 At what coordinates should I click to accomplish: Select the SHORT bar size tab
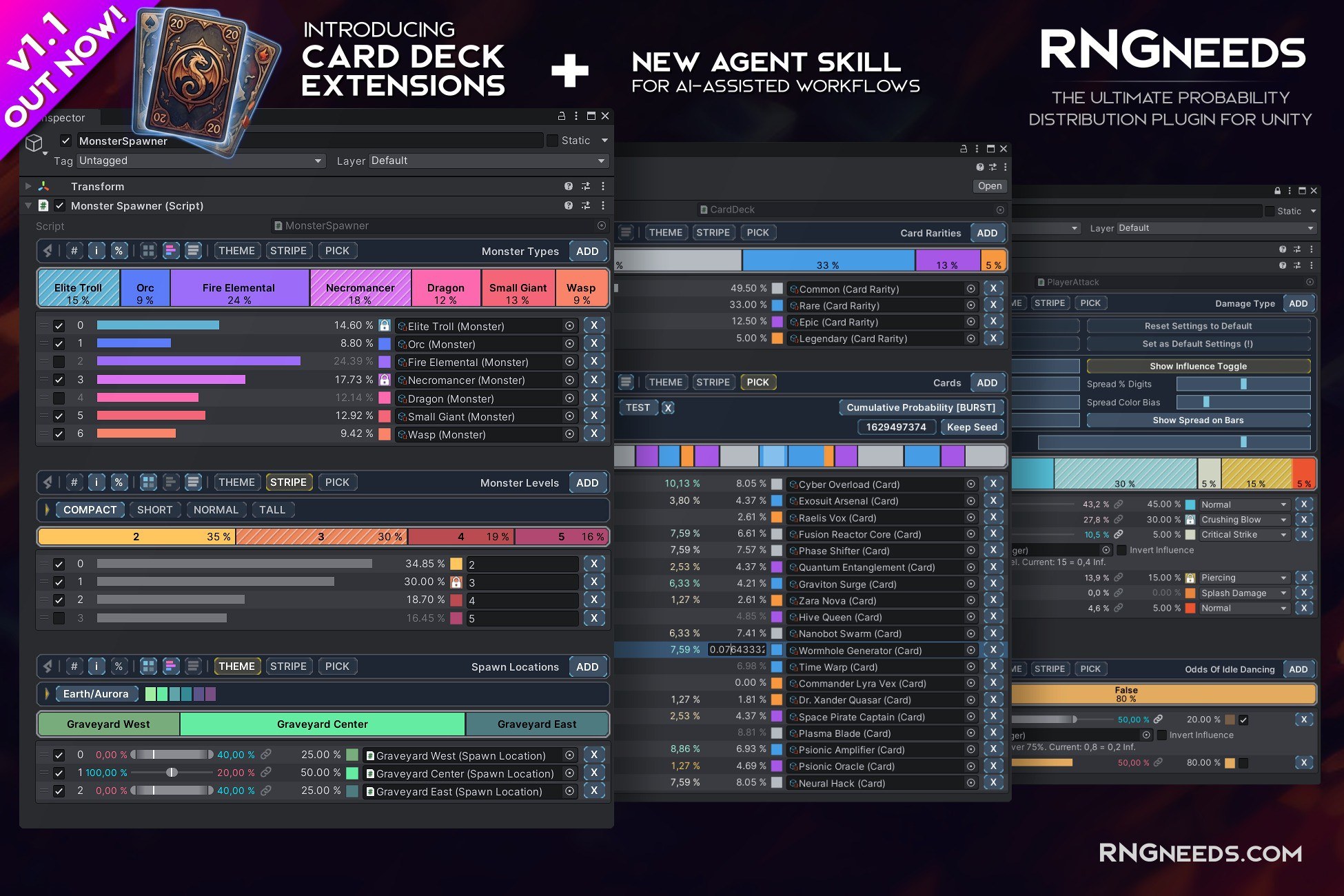click(x=155, y=509)
